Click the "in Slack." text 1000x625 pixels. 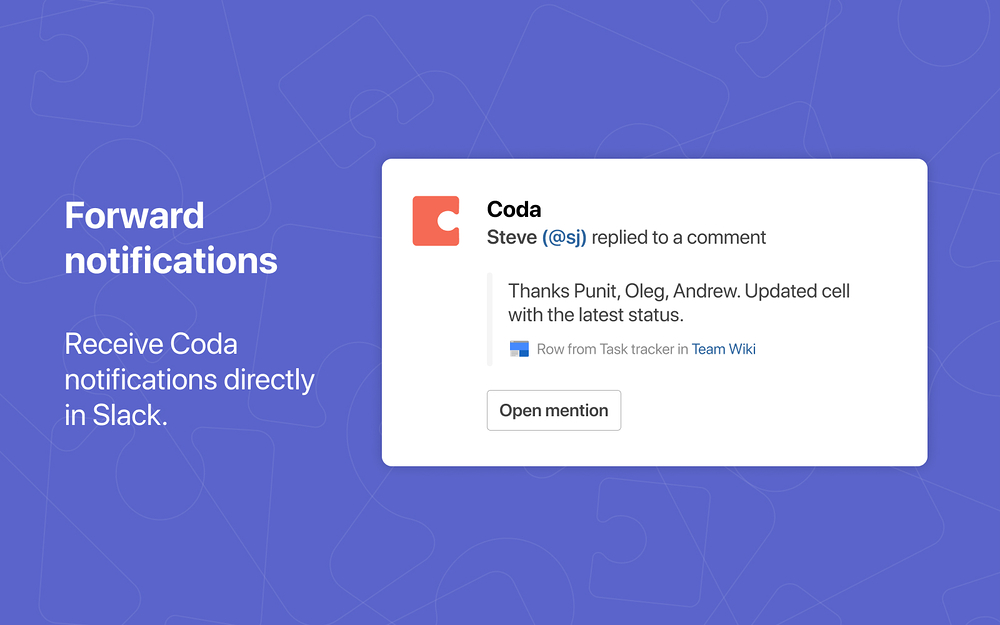point(115,415)
